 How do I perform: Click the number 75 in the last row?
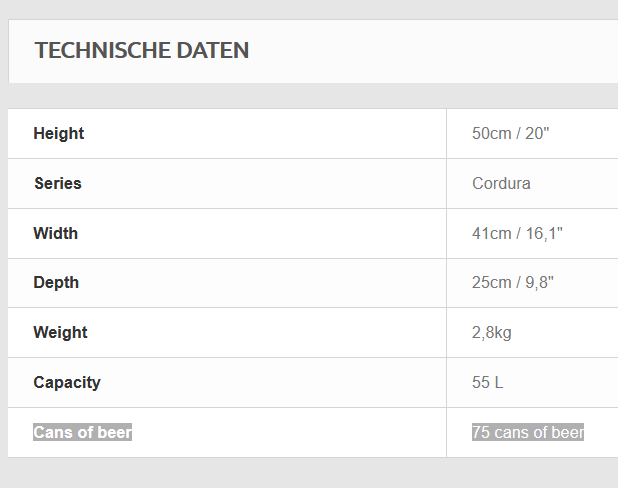(481, 433)
